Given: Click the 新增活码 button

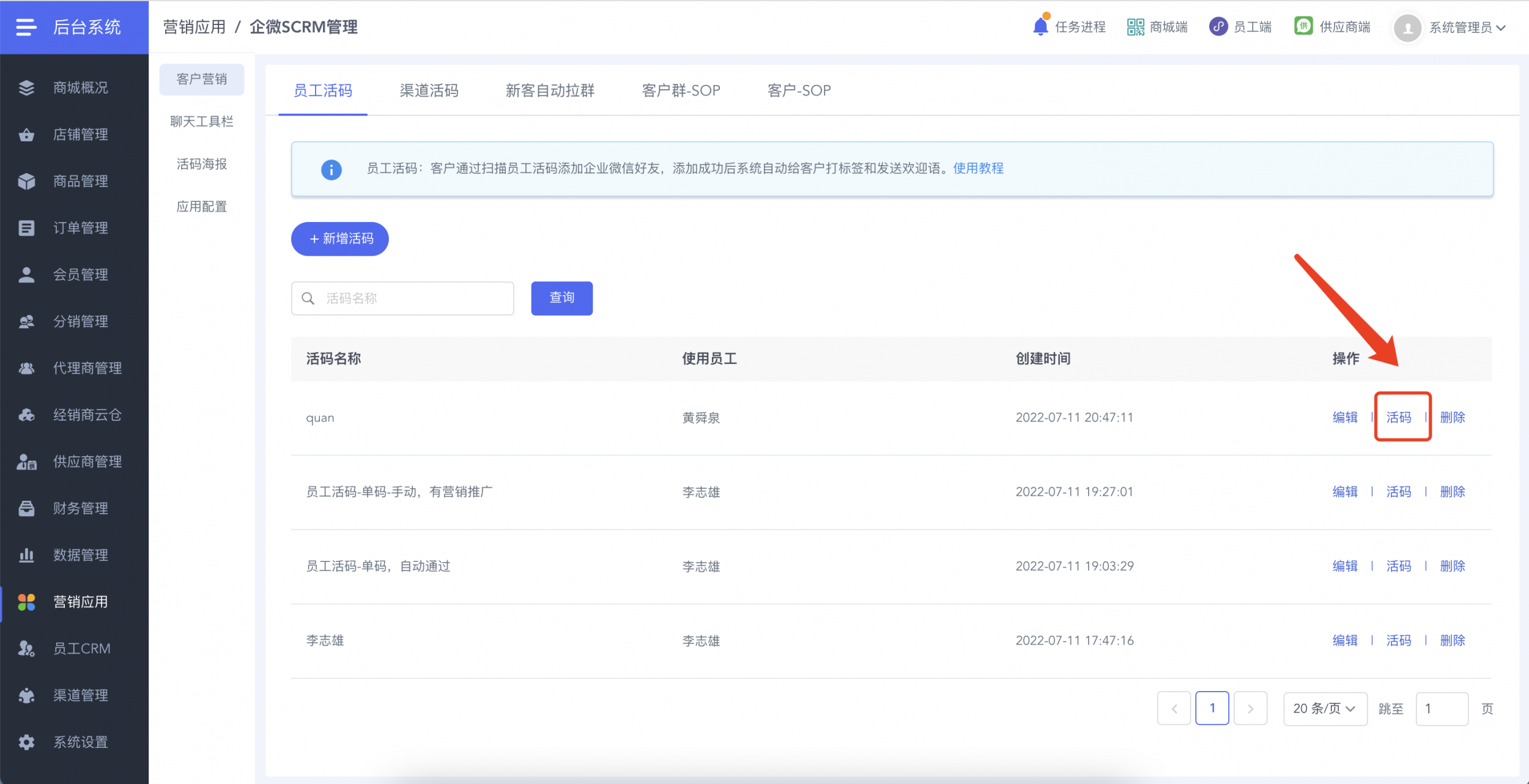Looking at the screenshot, I should [340, 239].
